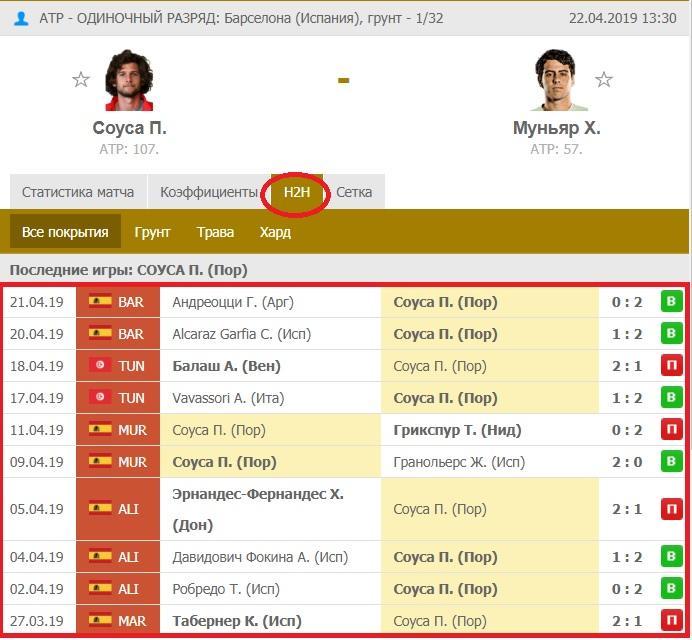692x640 pixels.
Task: Click match date 22.04.2019 13:30
Action: point(622,18)
